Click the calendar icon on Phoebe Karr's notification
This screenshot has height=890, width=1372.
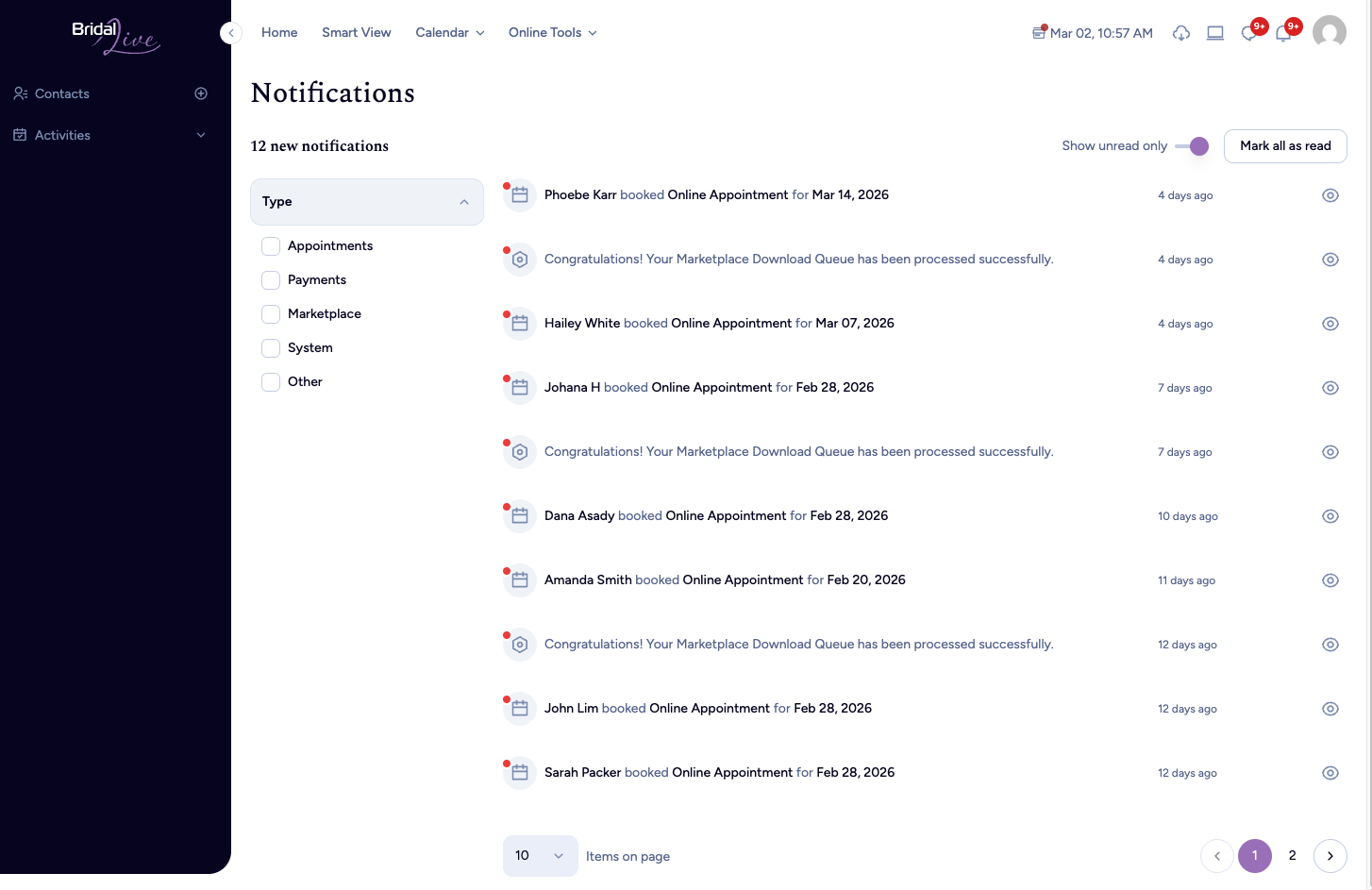[x=519, y=194]
